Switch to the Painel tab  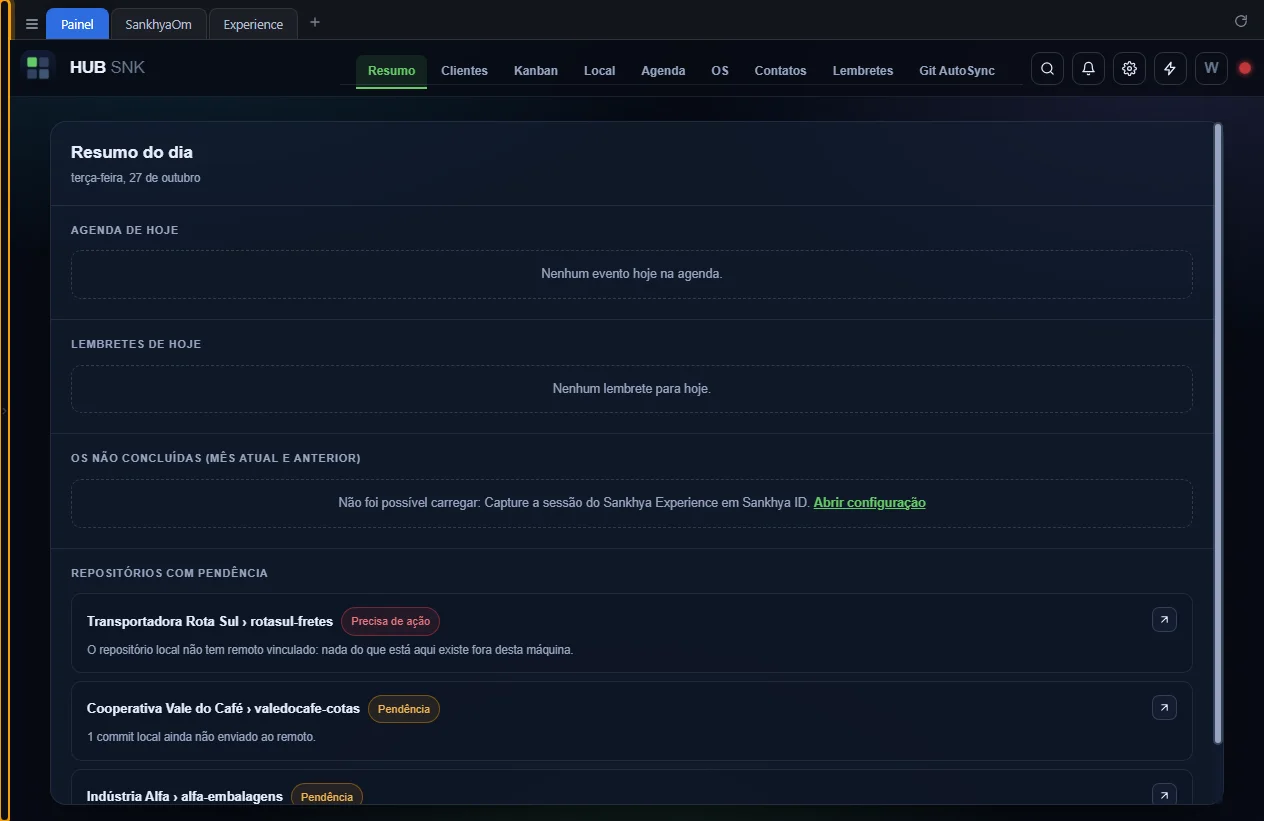pyautogui.click(x=77, y=24)
